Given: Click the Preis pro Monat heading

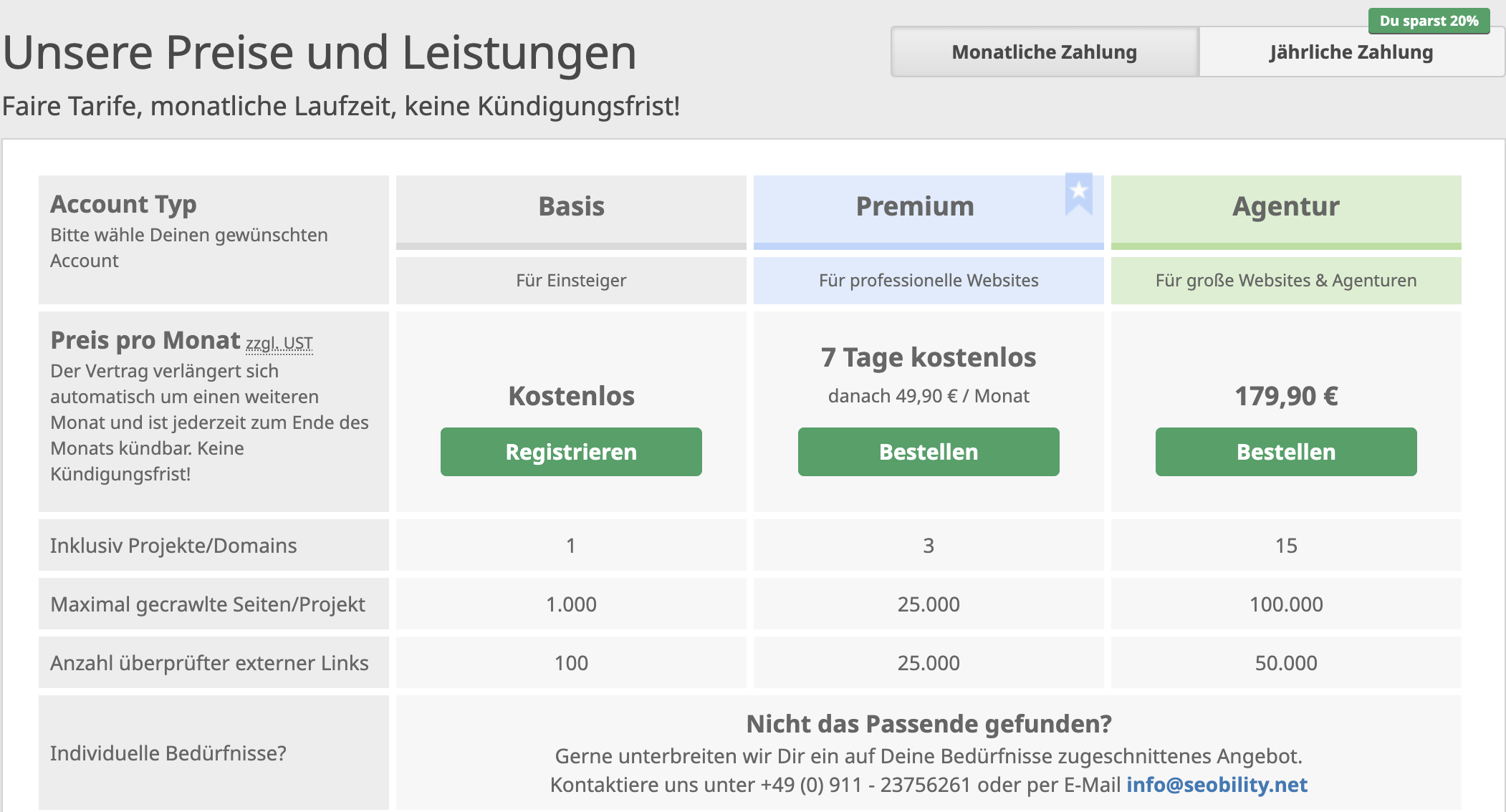Looking at the screenshot, I should click(x=145, y=341).
